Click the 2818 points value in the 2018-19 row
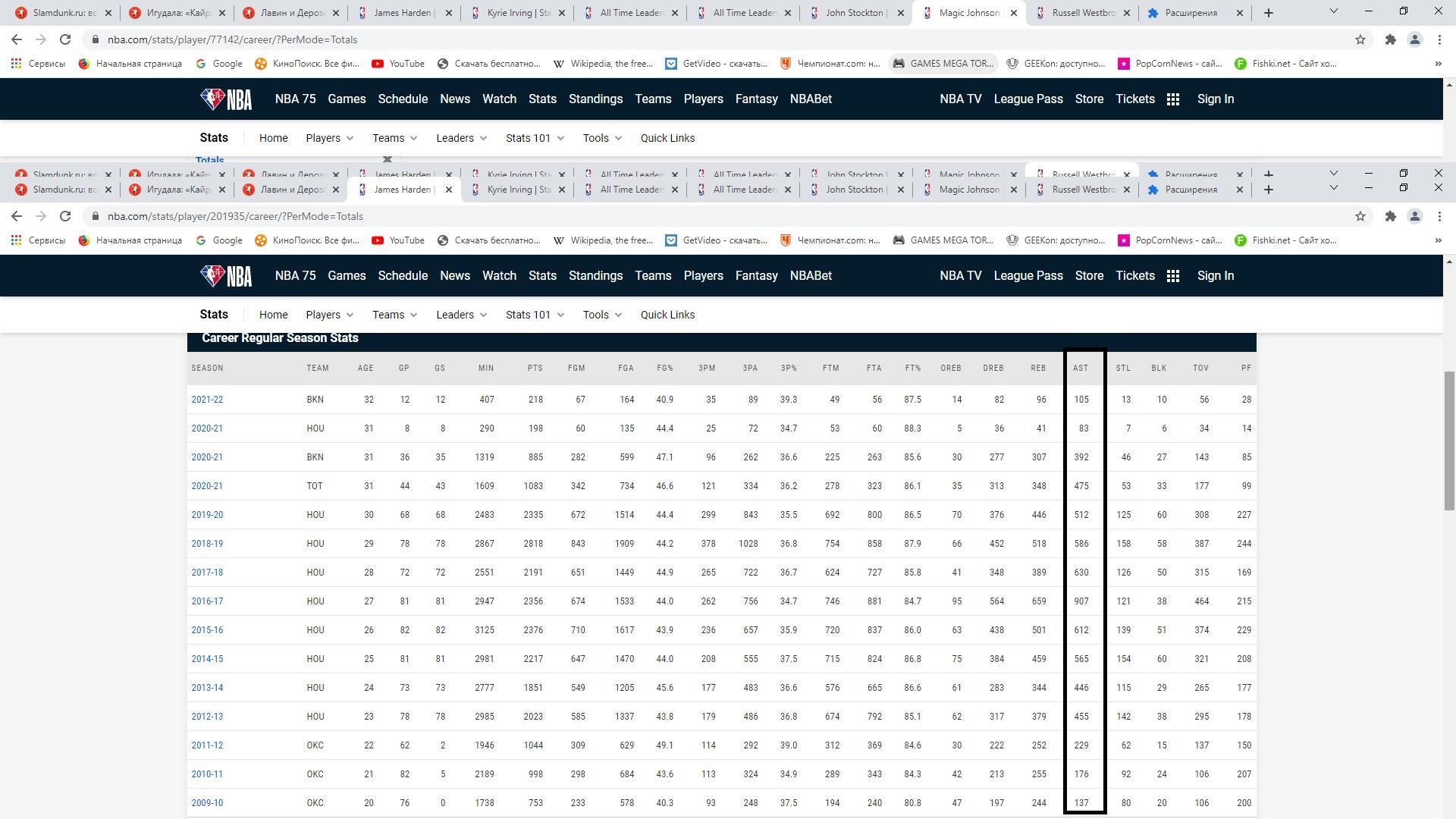The height and width of the screenshot is (819, 1456). [x=533, y=544]
